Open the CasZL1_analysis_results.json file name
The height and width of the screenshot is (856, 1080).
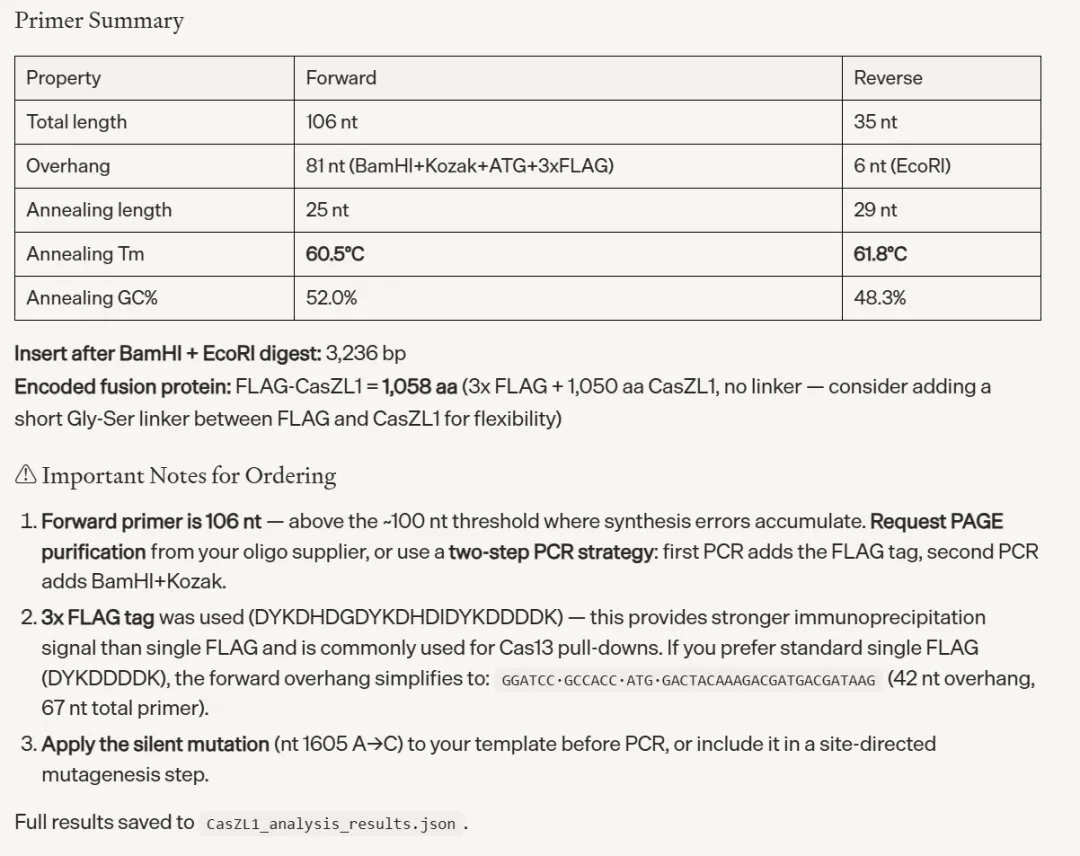pos(331,824)
